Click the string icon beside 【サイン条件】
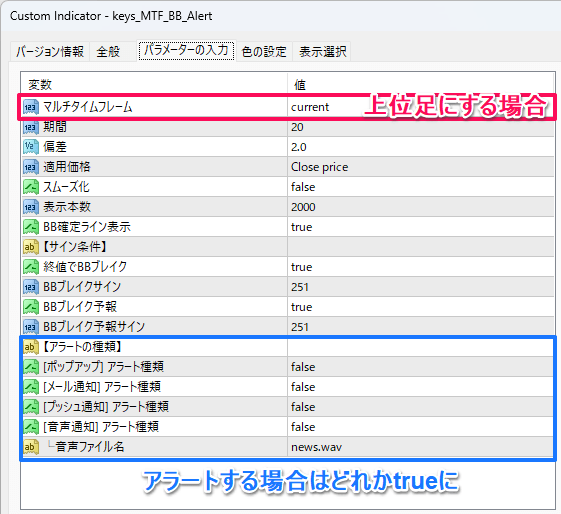 tap(31, 247)
